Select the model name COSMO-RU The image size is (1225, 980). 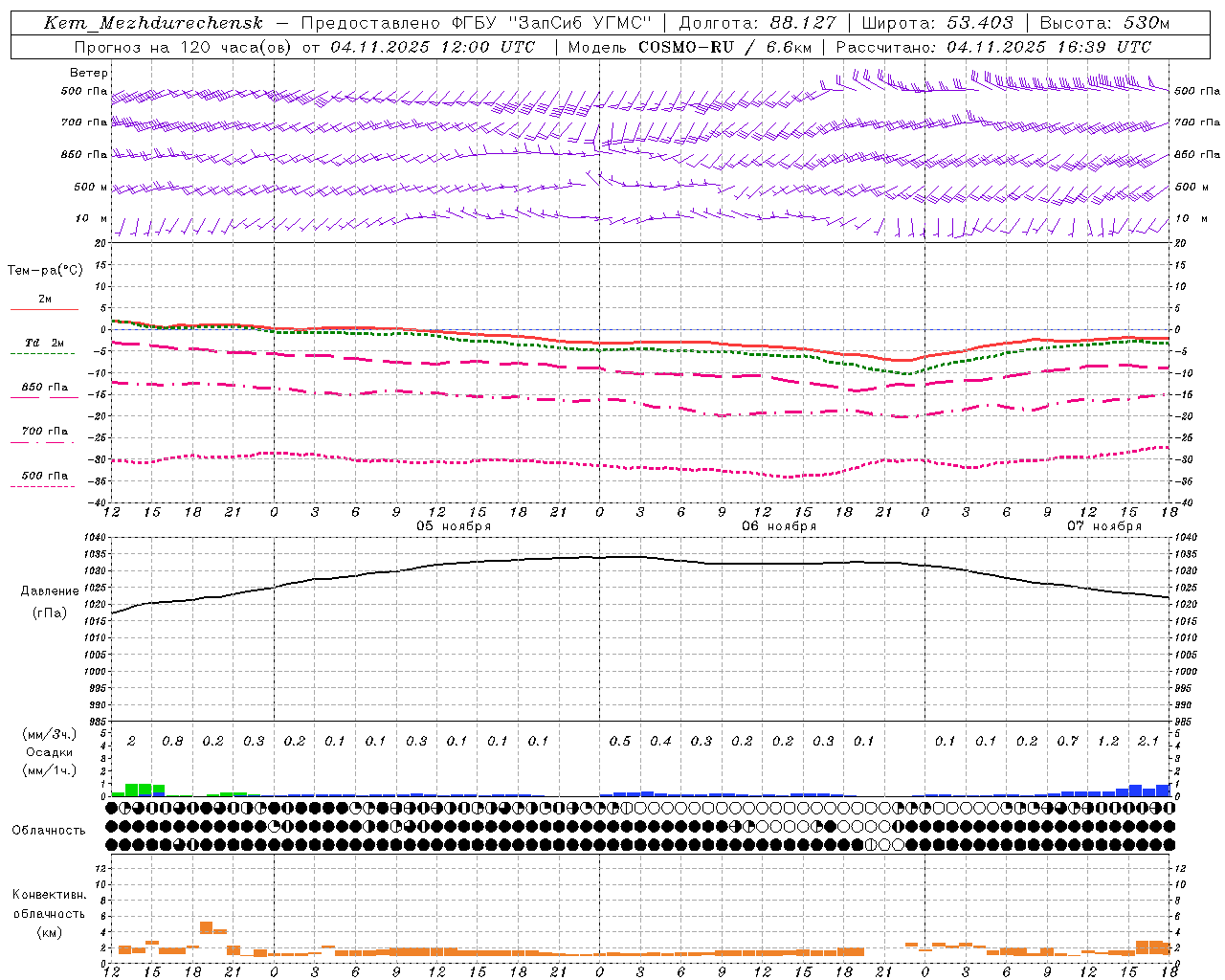[x=686, y=47]
